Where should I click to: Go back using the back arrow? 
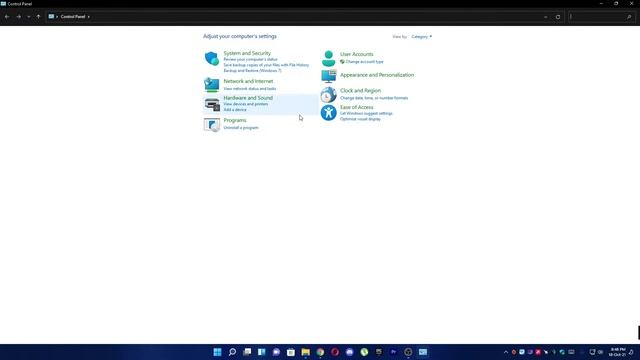coord(7,17)
